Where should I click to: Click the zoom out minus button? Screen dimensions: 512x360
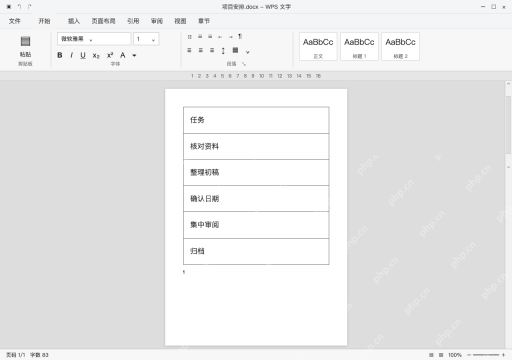469,355
